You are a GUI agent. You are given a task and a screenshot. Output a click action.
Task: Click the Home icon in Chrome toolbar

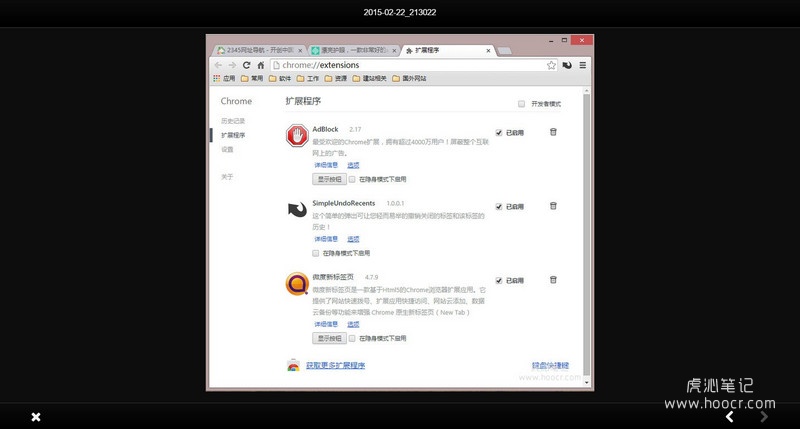261,65
